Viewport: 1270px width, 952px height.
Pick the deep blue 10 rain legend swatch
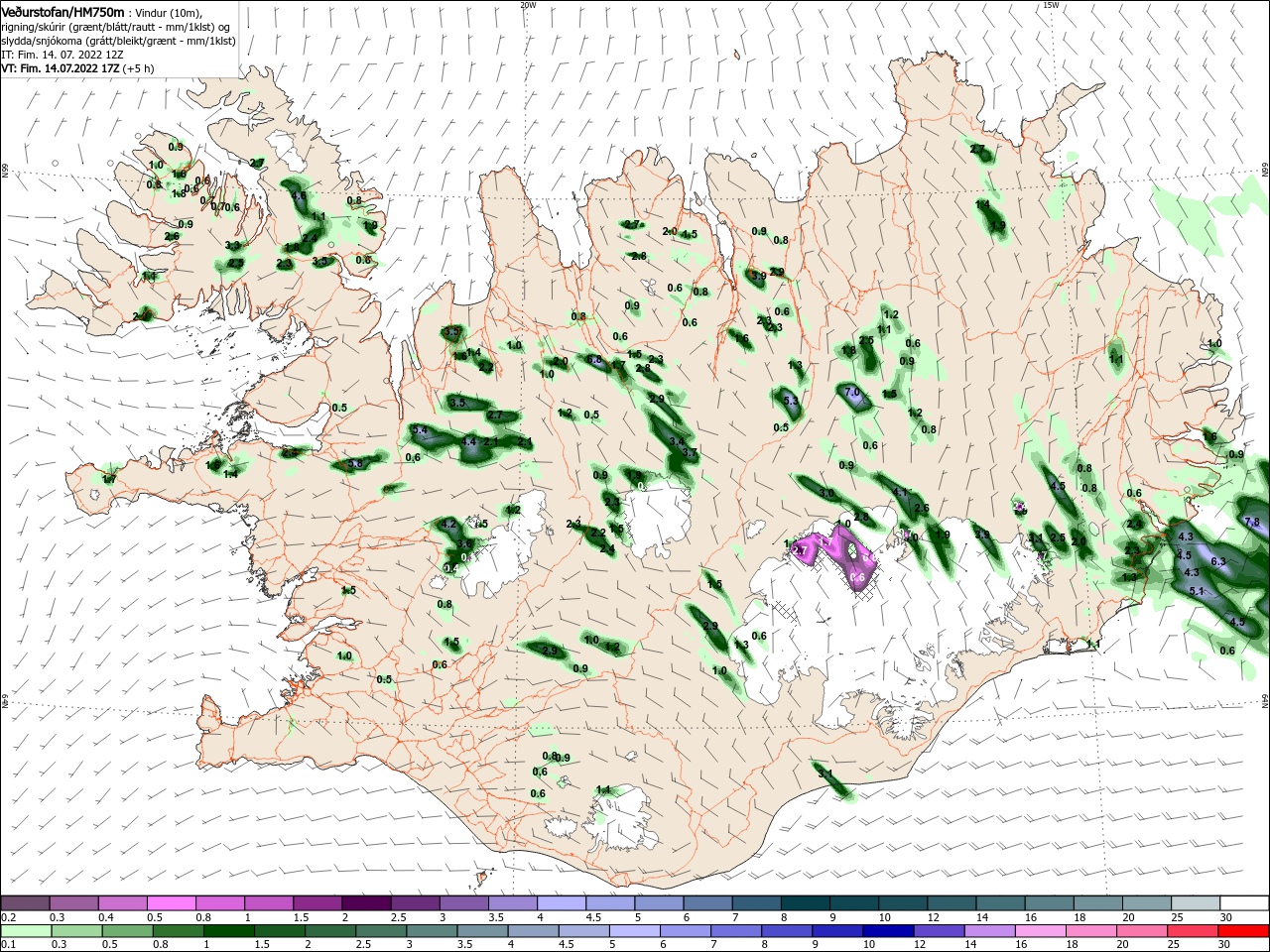(x=888, y=931)
